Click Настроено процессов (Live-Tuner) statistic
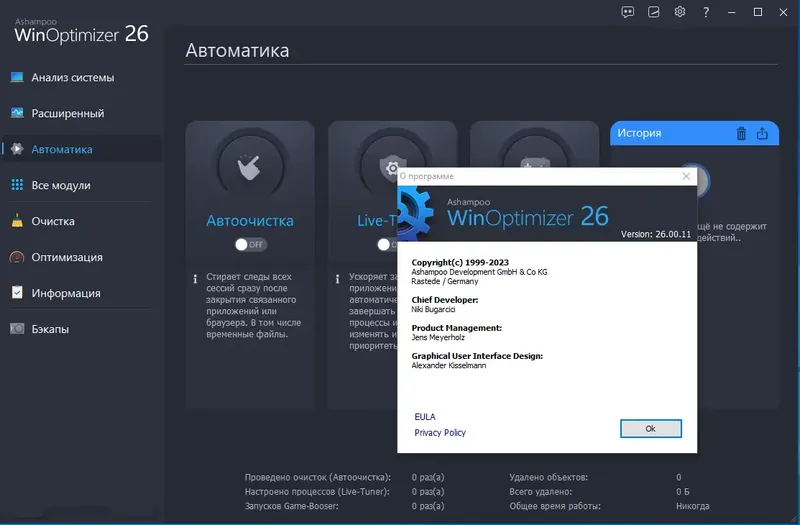The width and height of the screenshot is (800, 525). [x=317, y=491]
